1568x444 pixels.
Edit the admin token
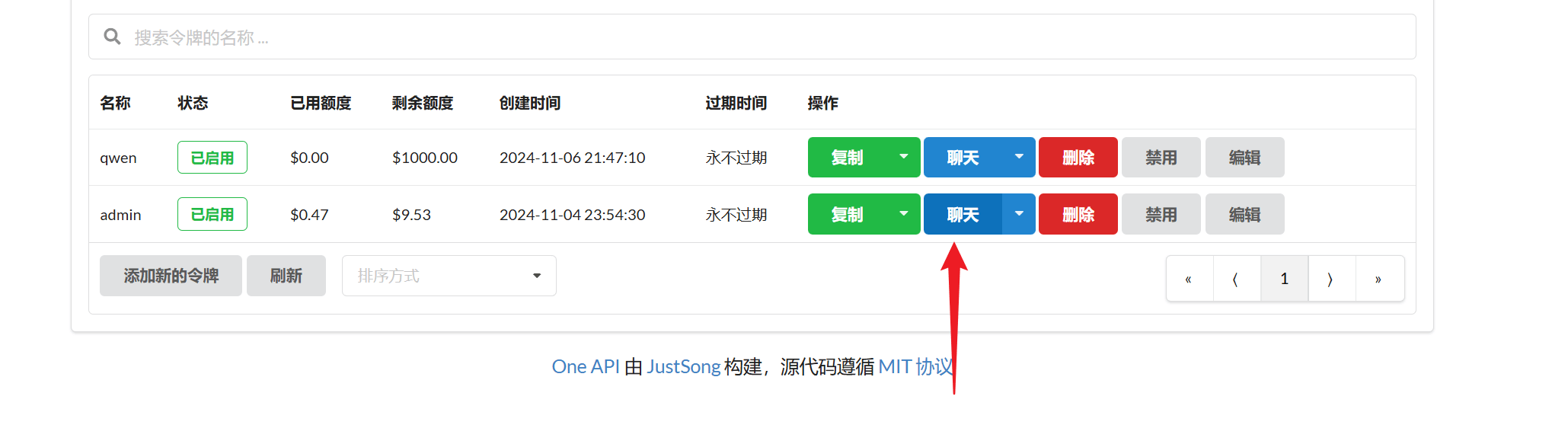(1244, 215)
